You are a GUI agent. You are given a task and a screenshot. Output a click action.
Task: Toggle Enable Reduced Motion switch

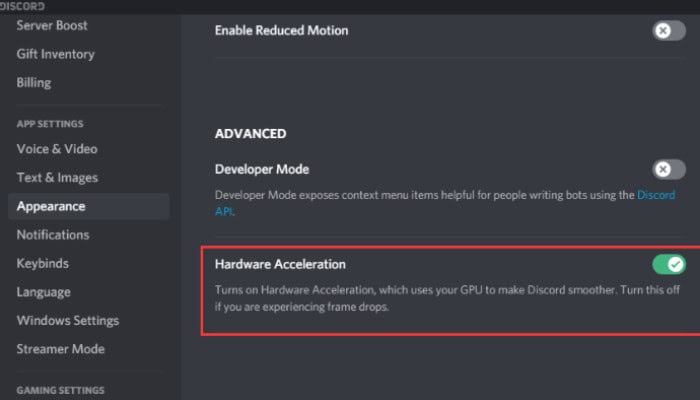pyautogui.click(x=669, y=30)
